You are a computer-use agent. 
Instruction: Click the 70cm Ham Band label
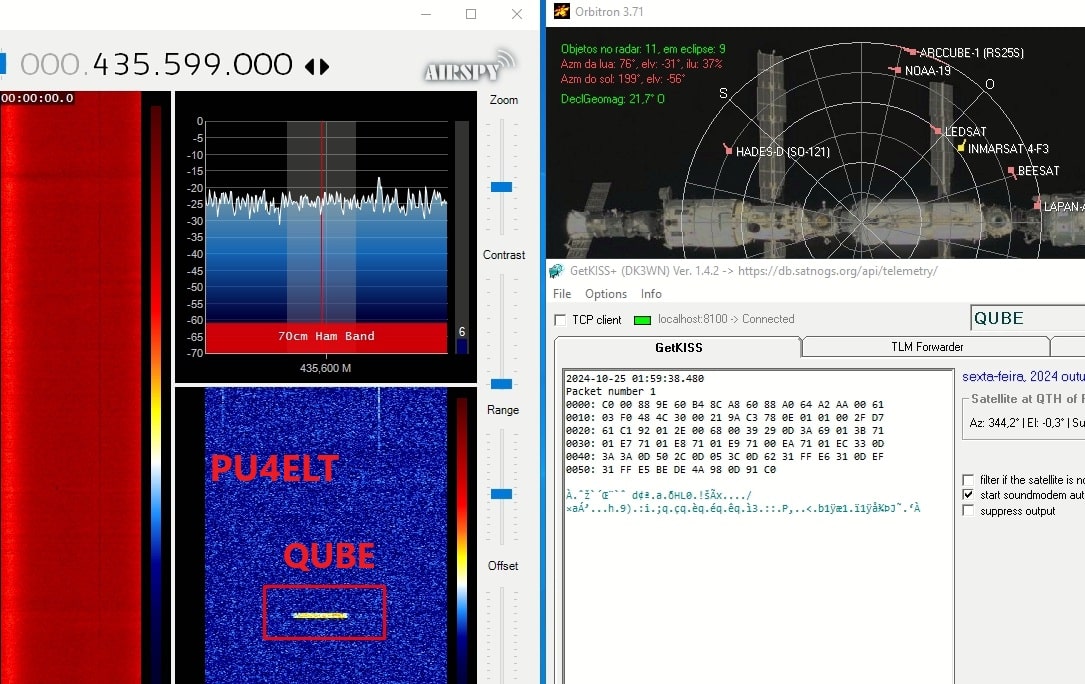(326, 336)
